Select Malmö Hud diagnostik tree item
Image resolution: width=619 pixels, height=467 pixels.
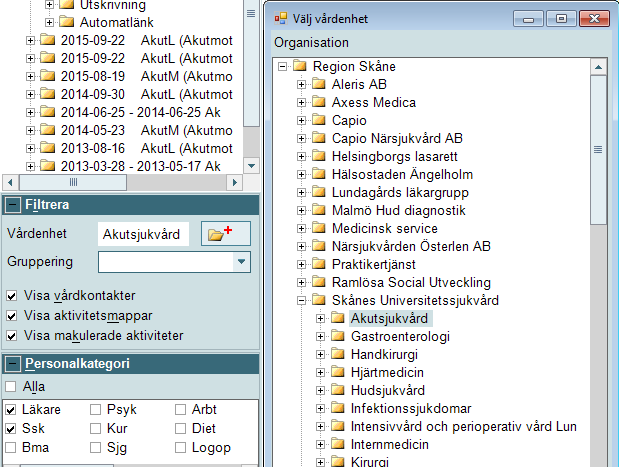point(399,210)
